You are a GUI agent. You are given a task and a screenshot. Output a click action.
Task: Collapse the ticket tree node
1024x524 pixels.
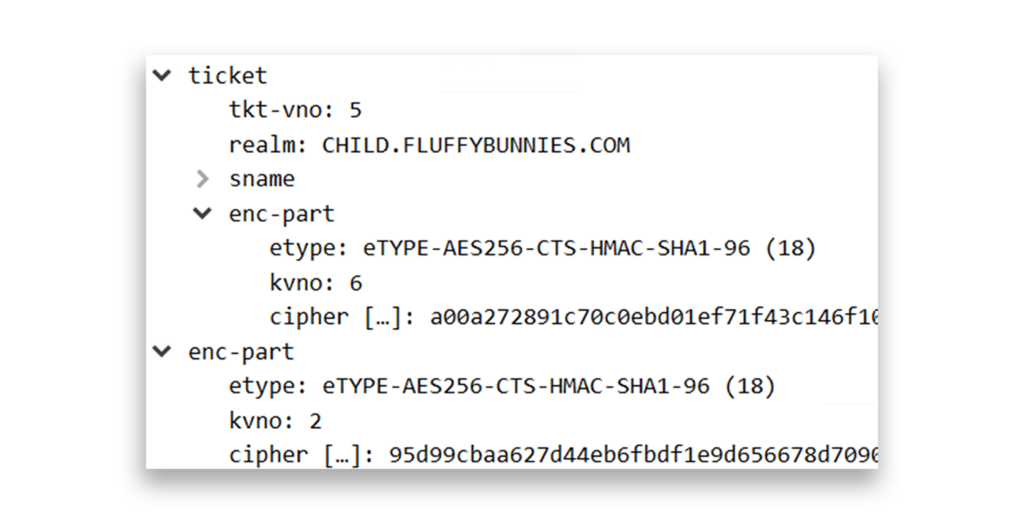[x=162, y=76]
